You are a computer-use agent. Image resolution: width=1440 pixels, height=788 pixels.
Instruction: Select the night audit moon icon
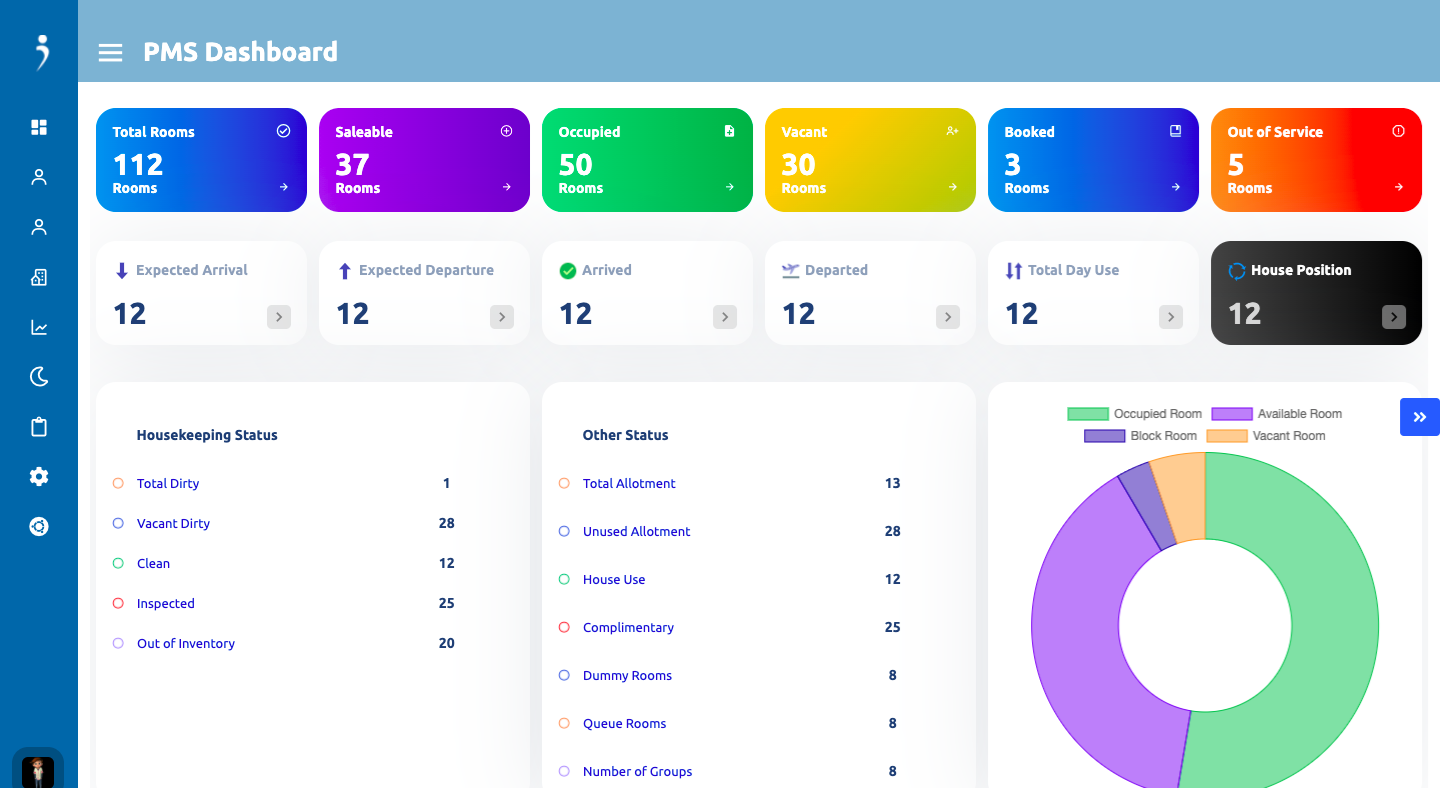[39, 377]
